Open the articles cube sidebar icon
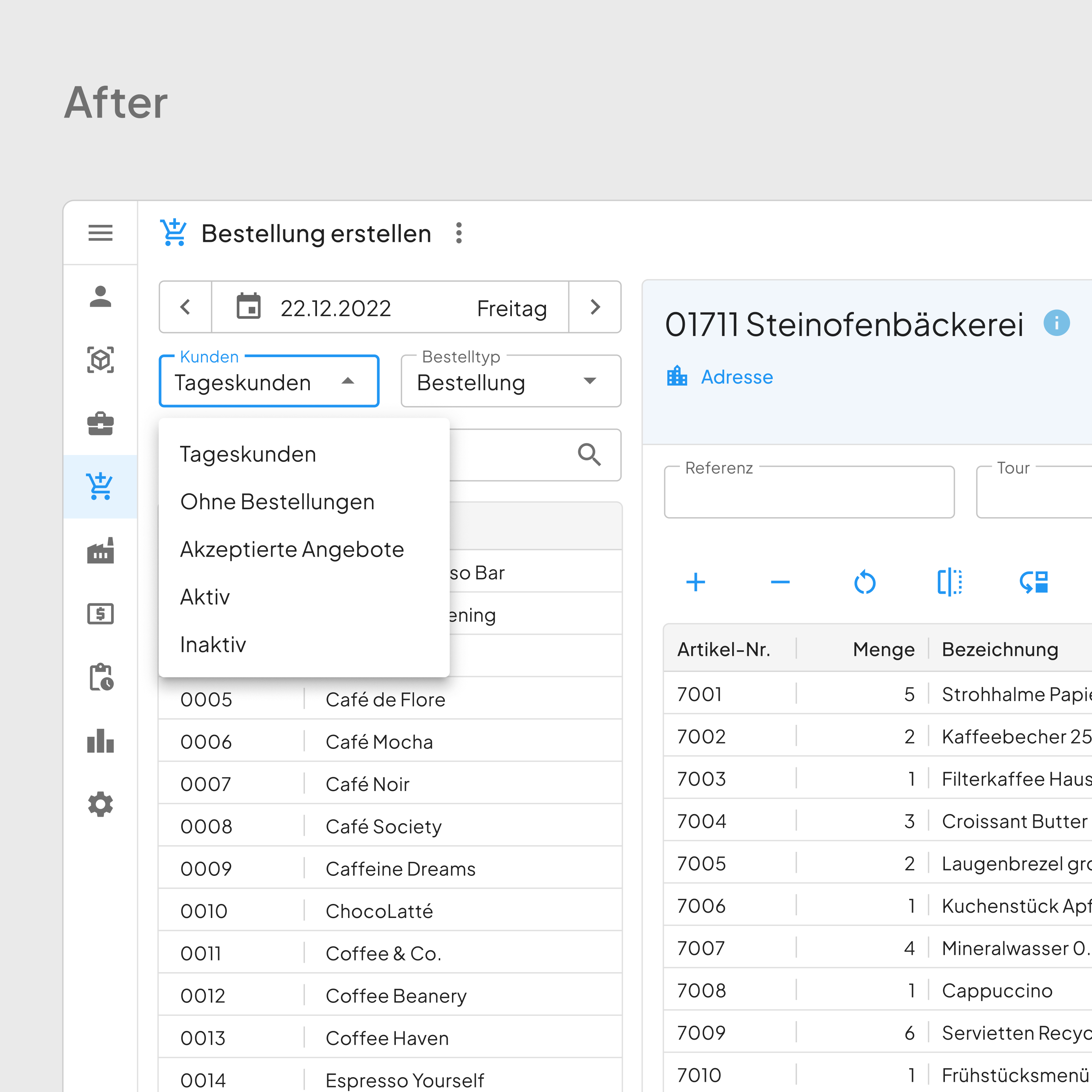The height and width of the screenshot is (1092, 1092). tap(100, 360)
